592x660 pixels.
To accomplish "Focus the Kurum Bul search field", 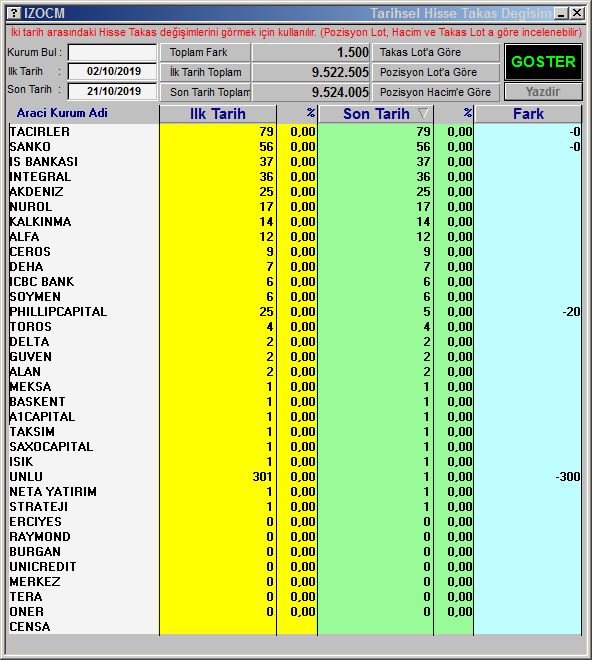I will tap(112, 53).
